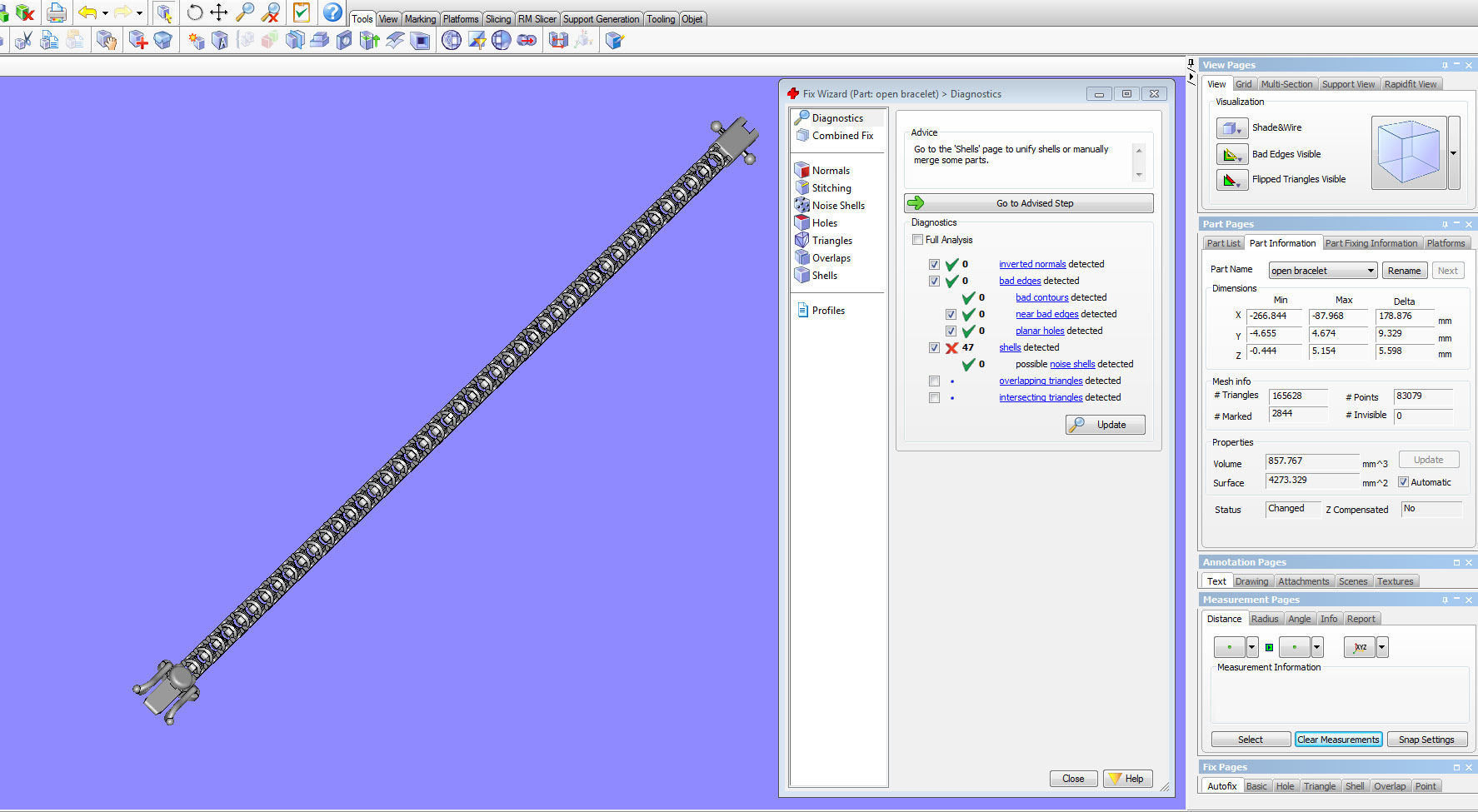Click the clipboard with green checkmark icon
1478x812 pixels.
302,12
